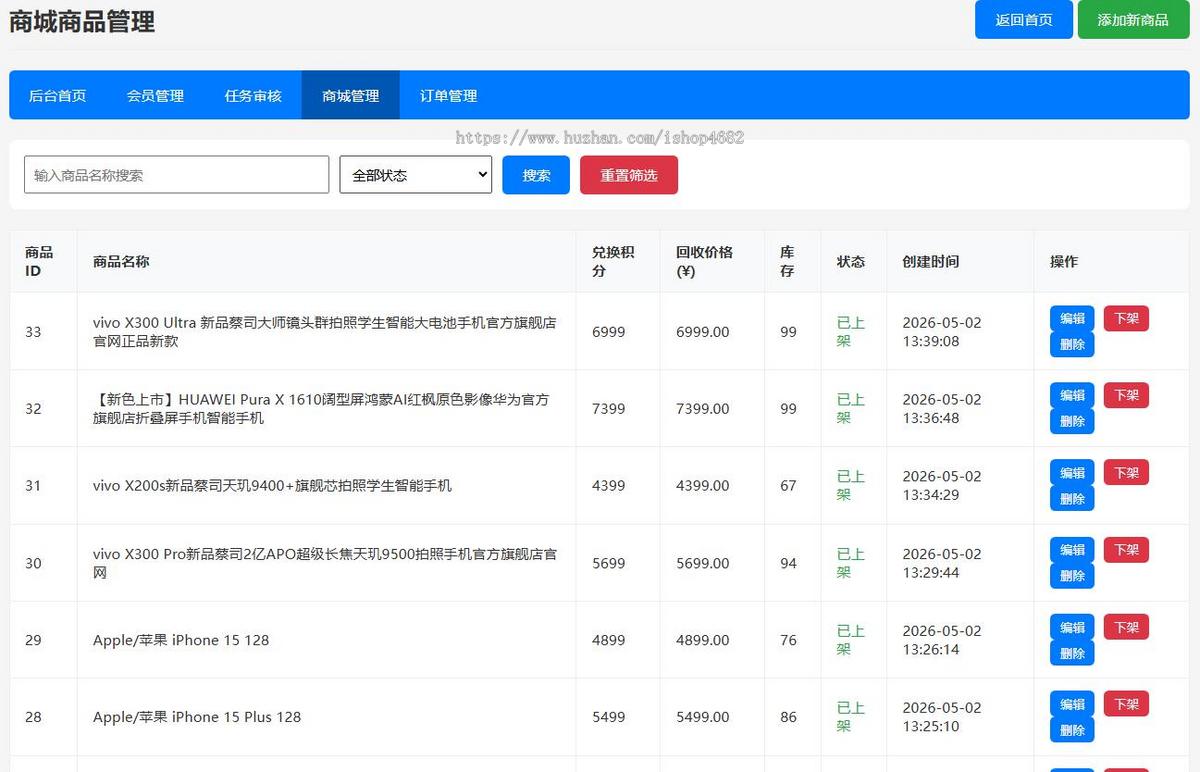Click the 搜索 button
The width and height of the screenshot is (1200, 772).
click(536, 175)
